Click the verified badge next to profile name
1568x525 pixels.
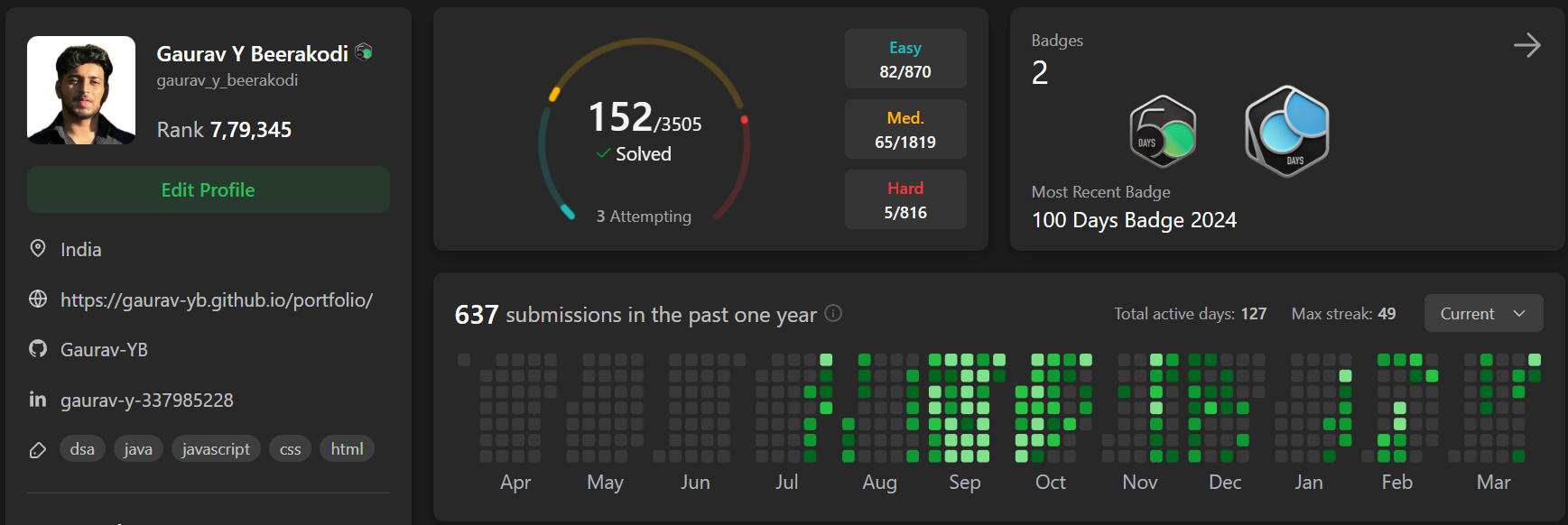coord(364,52)
